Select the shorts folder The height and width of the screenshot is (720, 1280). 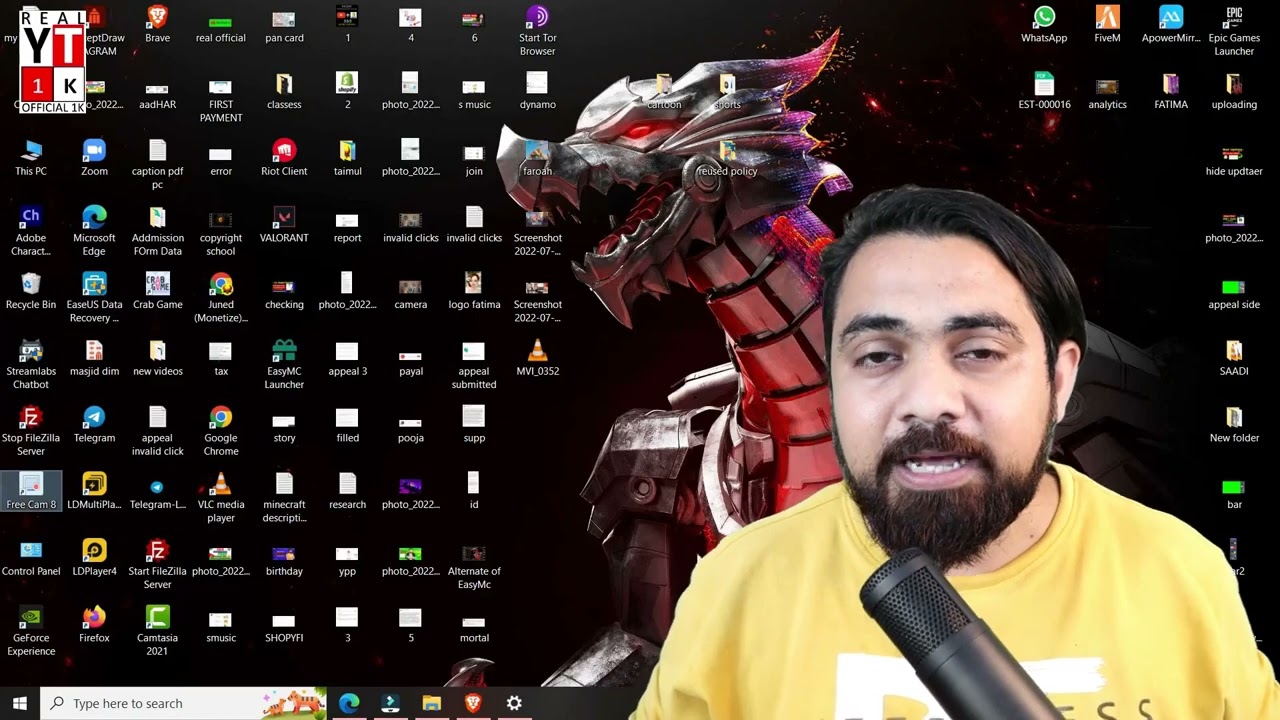click(x=727, y=91)
